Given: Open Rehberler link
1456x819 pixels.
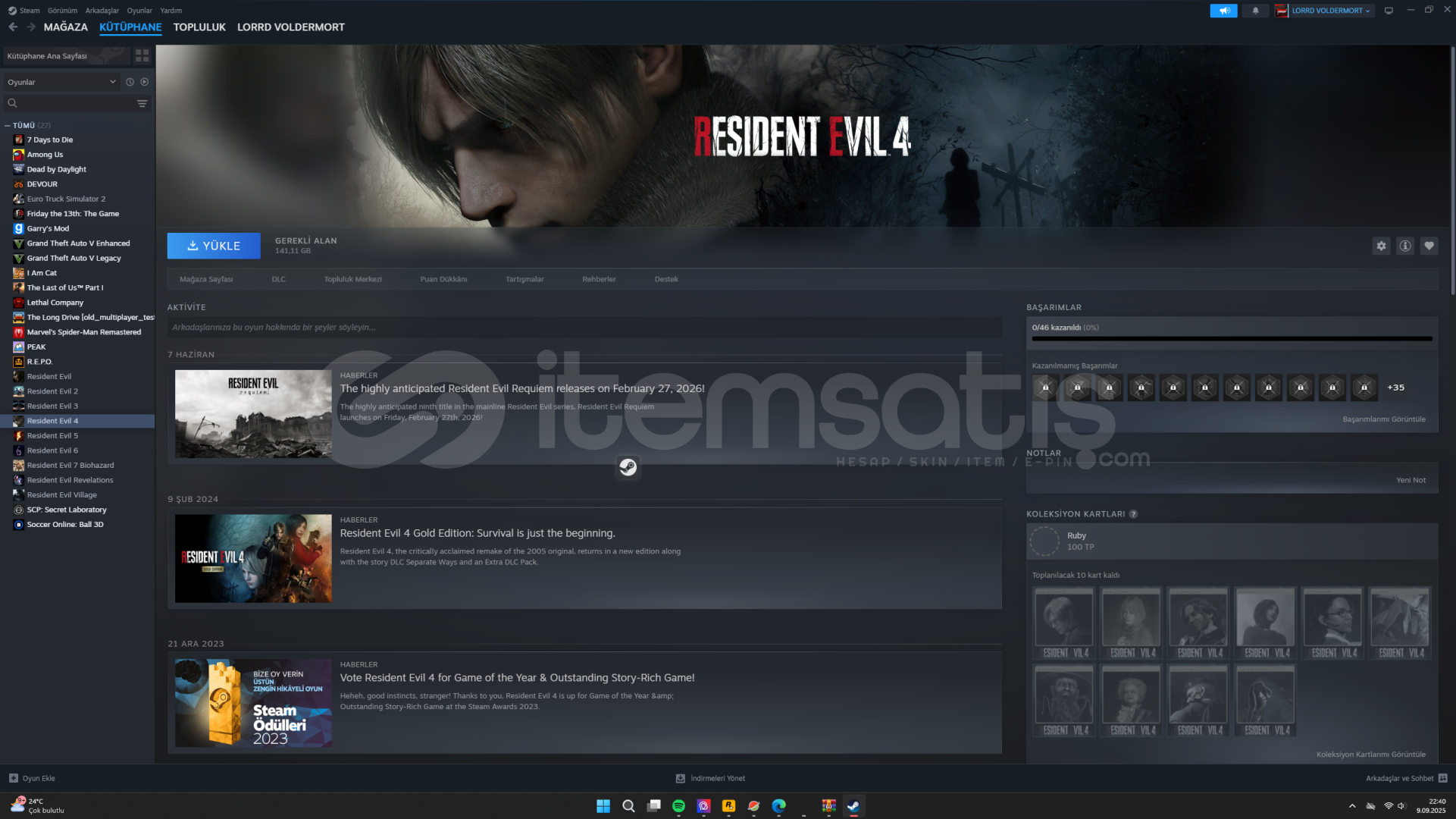Looking at the screenshot, I should [599, 279].
